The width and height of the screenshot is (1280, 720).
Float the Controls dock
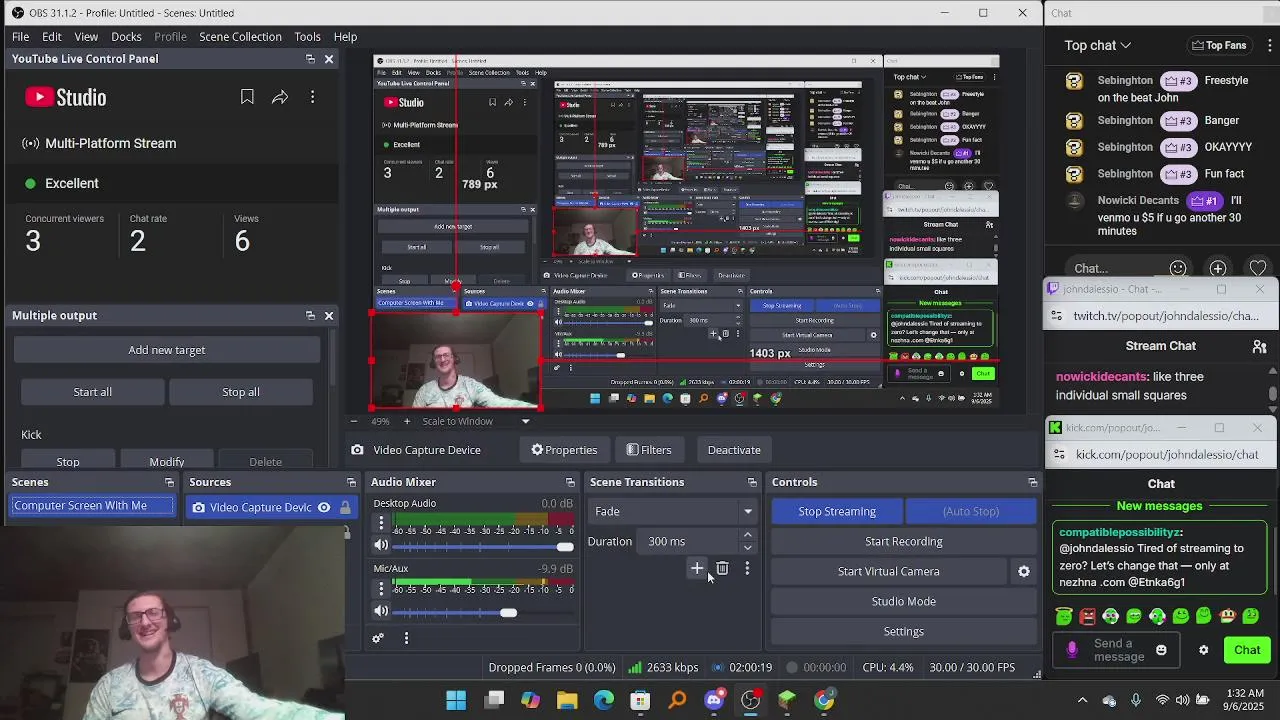[1032, 482]
